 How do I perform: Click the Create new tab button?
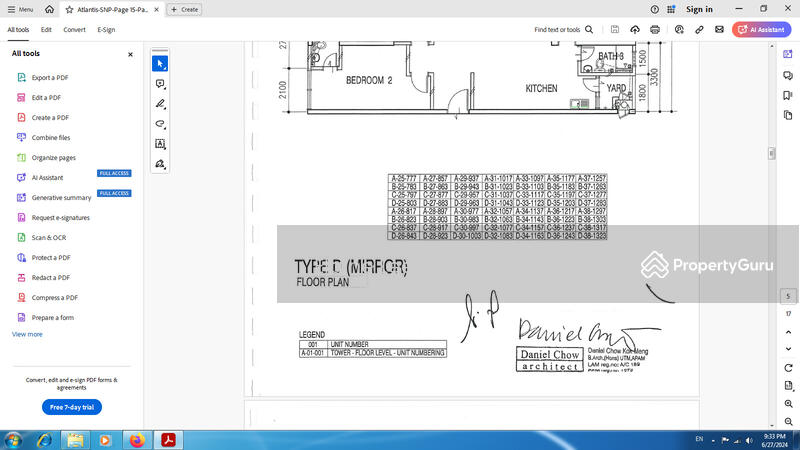coord(185,10)
